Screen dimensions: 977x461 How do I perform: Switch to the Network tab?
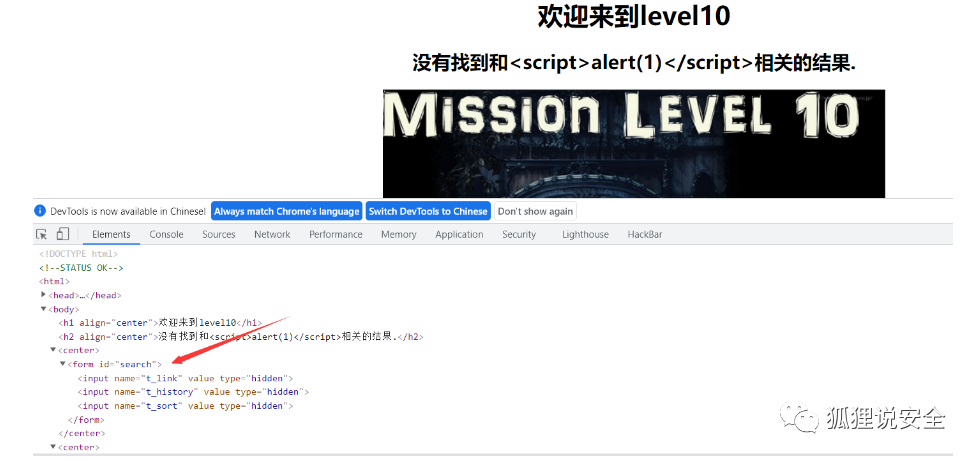(272, 234)
